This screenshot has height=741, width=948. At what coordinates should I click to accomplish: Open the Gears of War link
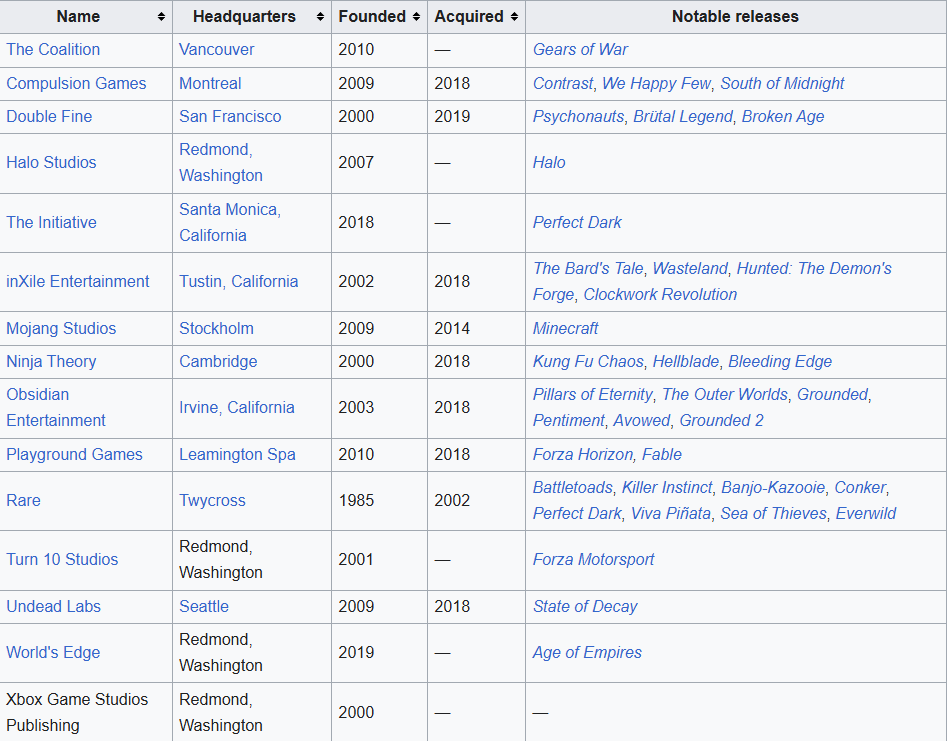tap(580, 50)
